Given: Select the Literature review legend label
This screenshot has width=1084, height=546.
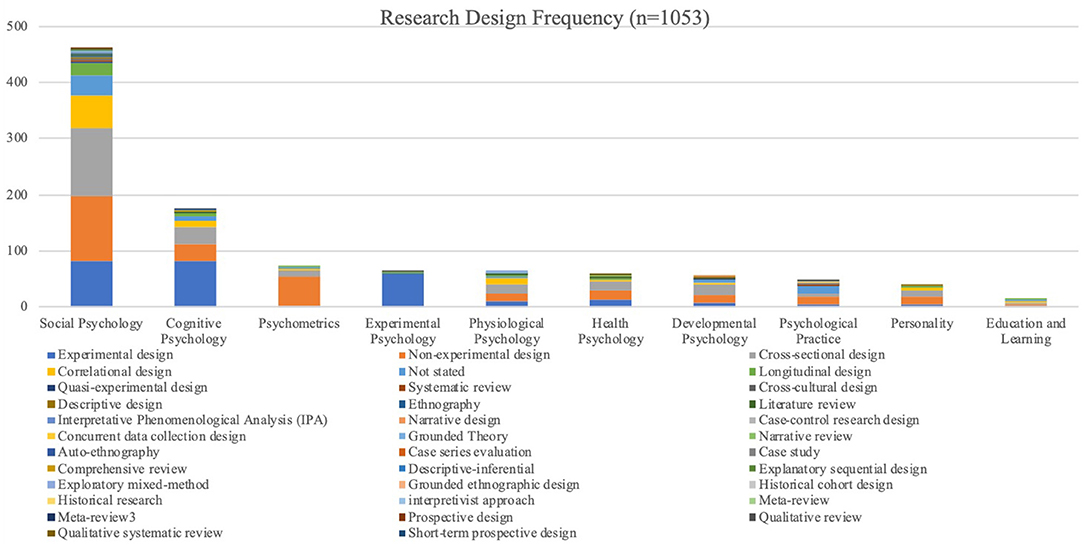Looking at the screenshot, I should (x=807, y=404).
